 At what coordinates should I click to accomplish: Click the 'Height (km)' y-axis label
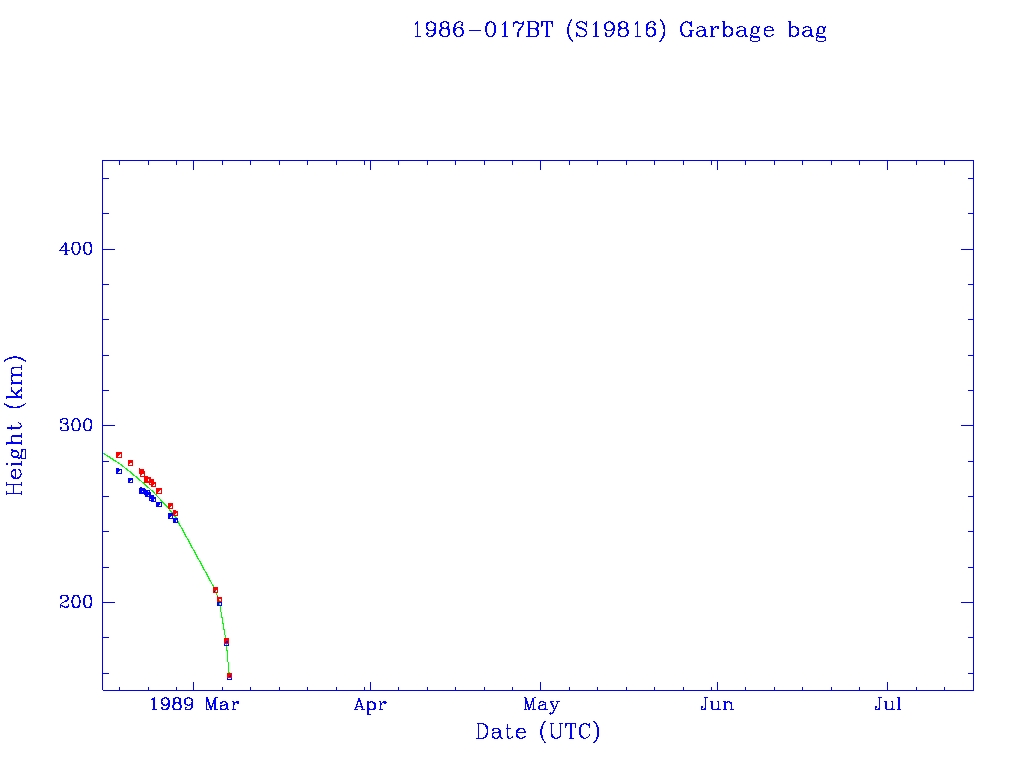click(x=16, y=425)
